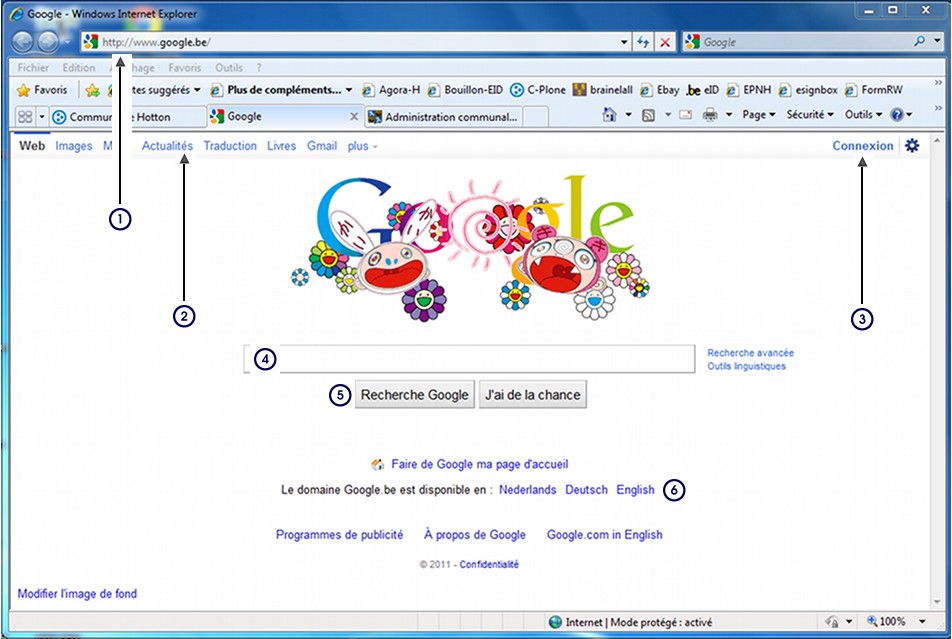Click the Favoris star button
952x639 pixels.
pos(42,90)
